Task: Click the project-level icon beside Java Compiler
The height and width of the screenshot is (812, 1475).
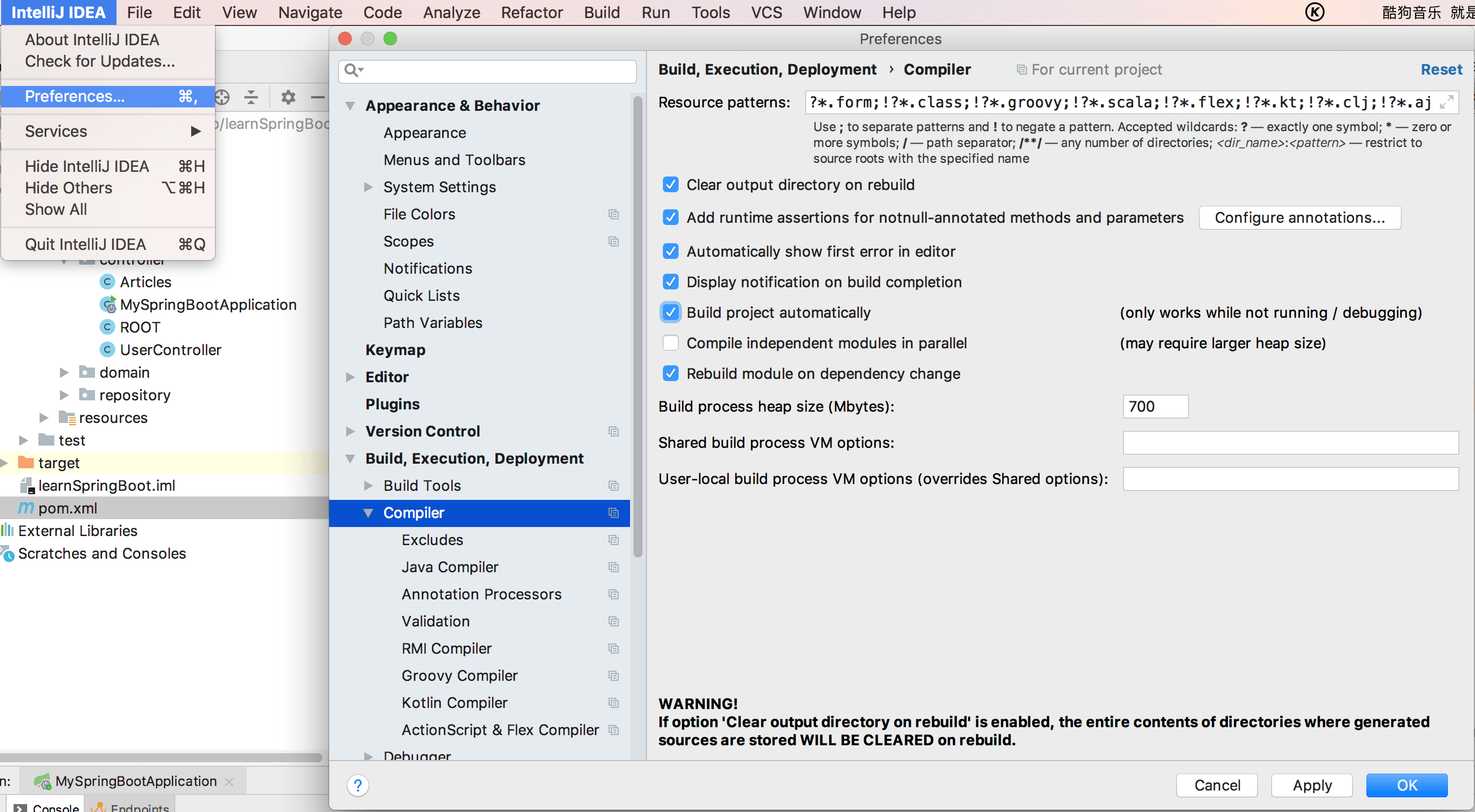Action: click(613, 567)
